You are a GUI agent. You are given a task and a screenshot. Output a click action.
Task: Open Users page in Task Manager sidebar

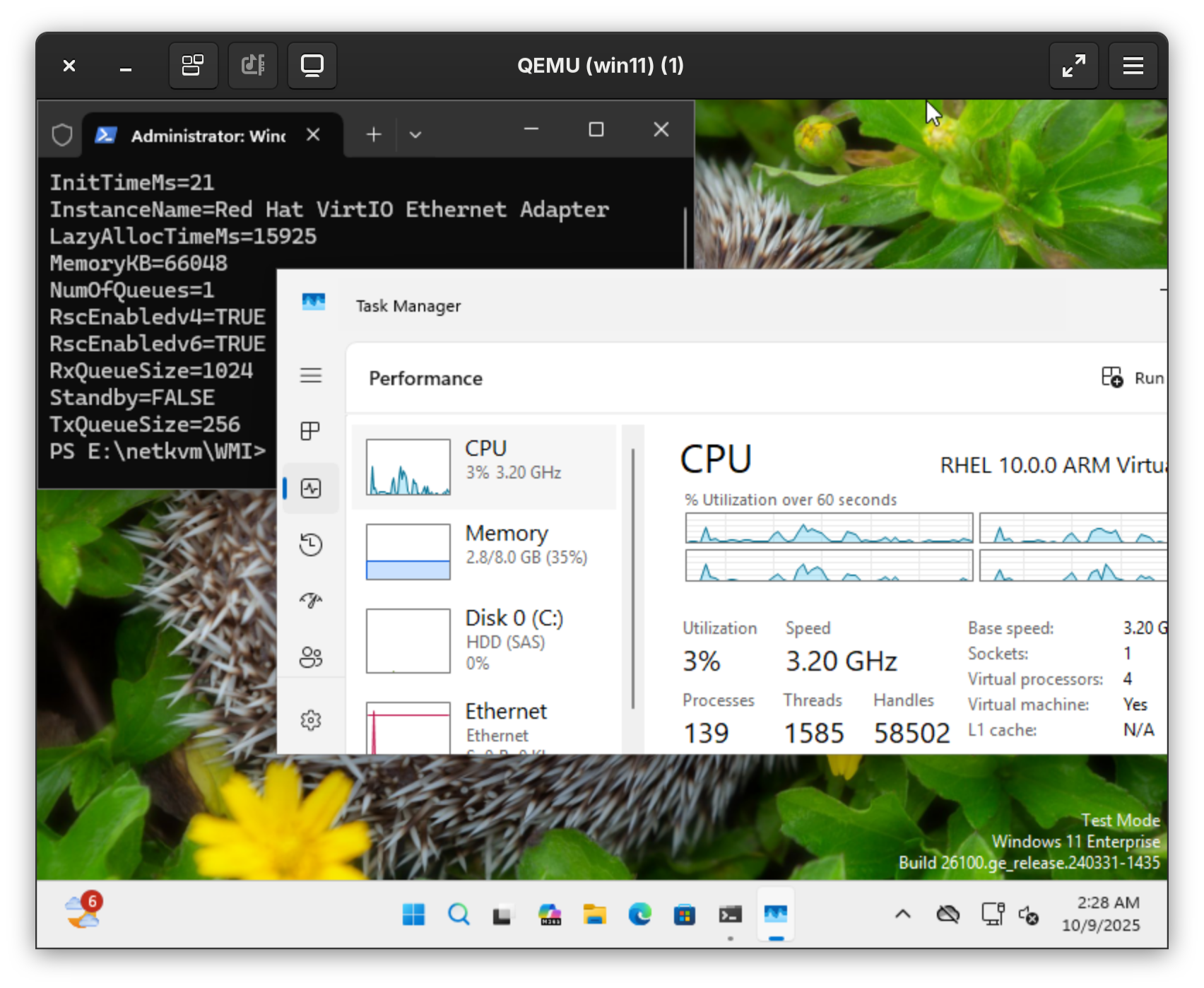(311, 657)
